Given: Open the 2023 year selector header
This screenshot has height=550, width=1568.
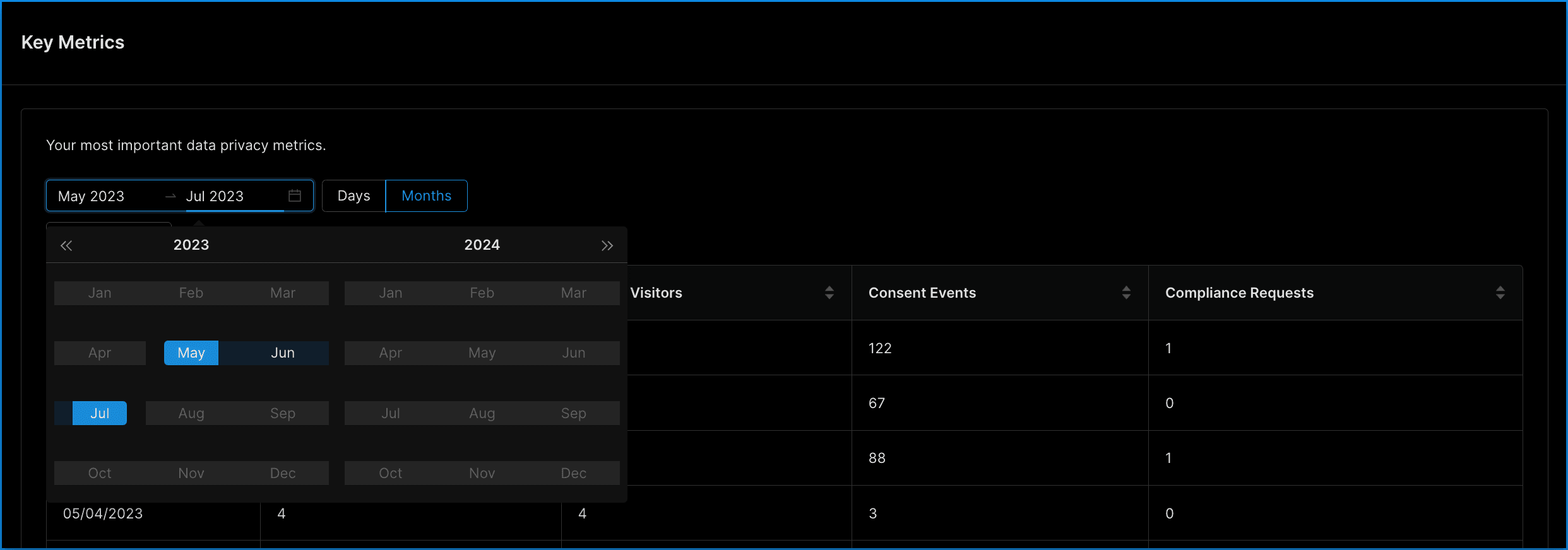Looking at the screenshot, I should click(x=191, y=245).
